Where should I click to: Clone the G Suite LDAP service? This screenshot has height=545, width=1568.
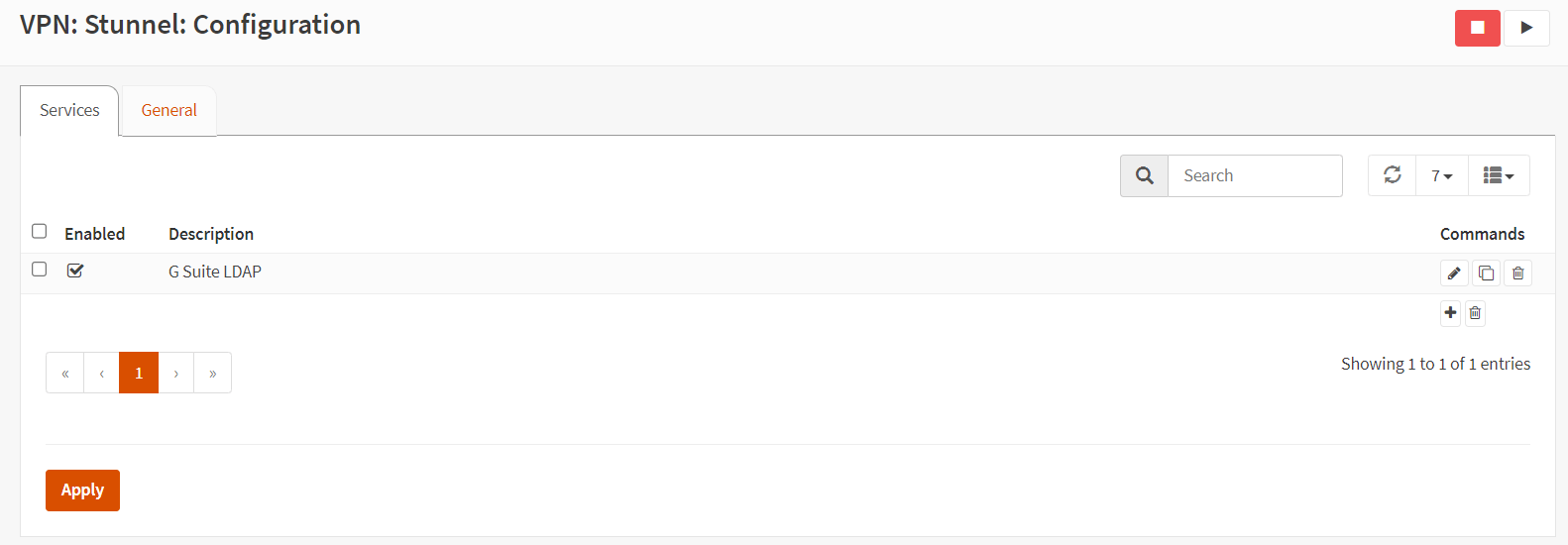point(1486,273)
